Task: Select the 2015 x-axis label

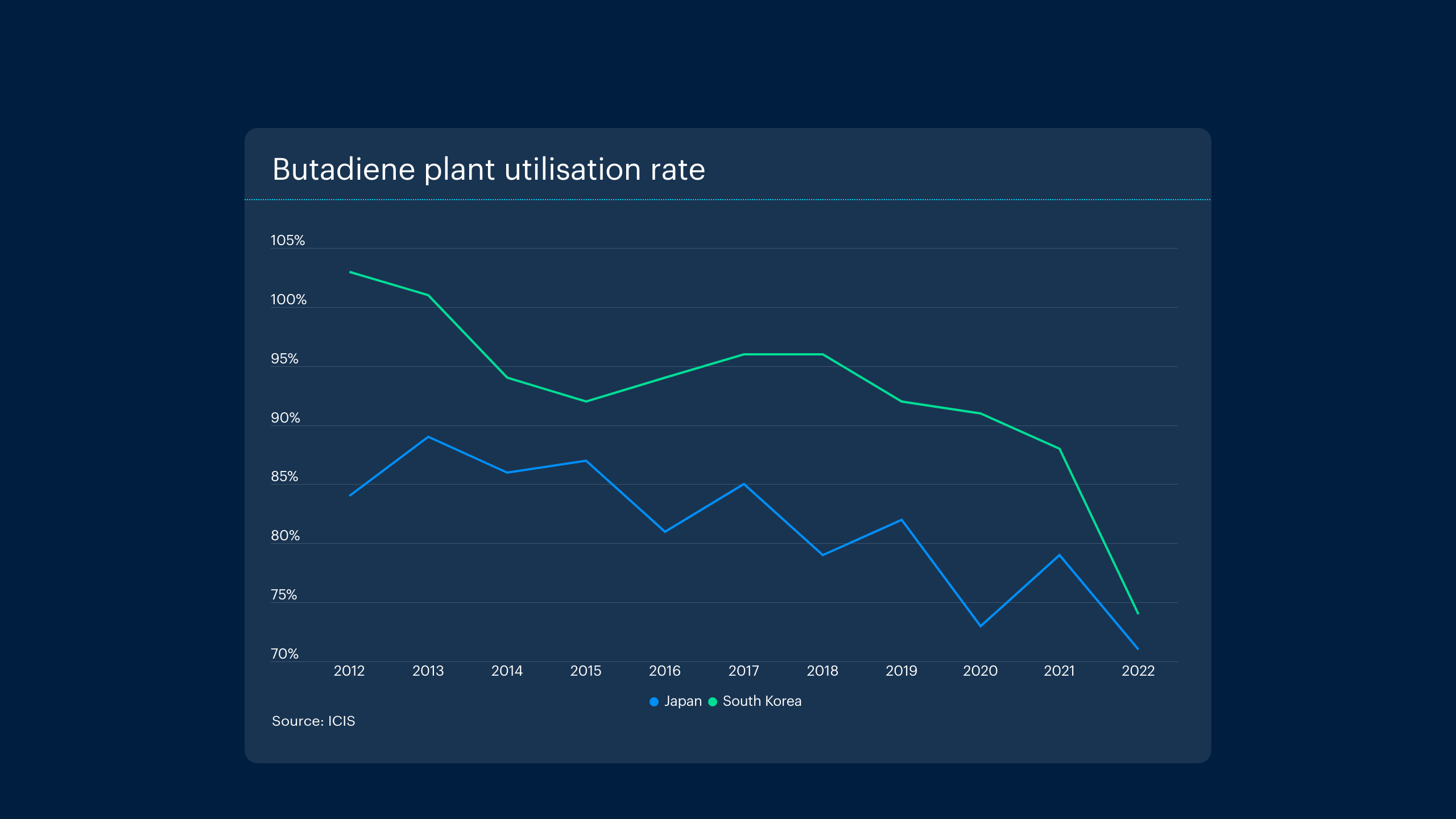Action: point(586,671)
